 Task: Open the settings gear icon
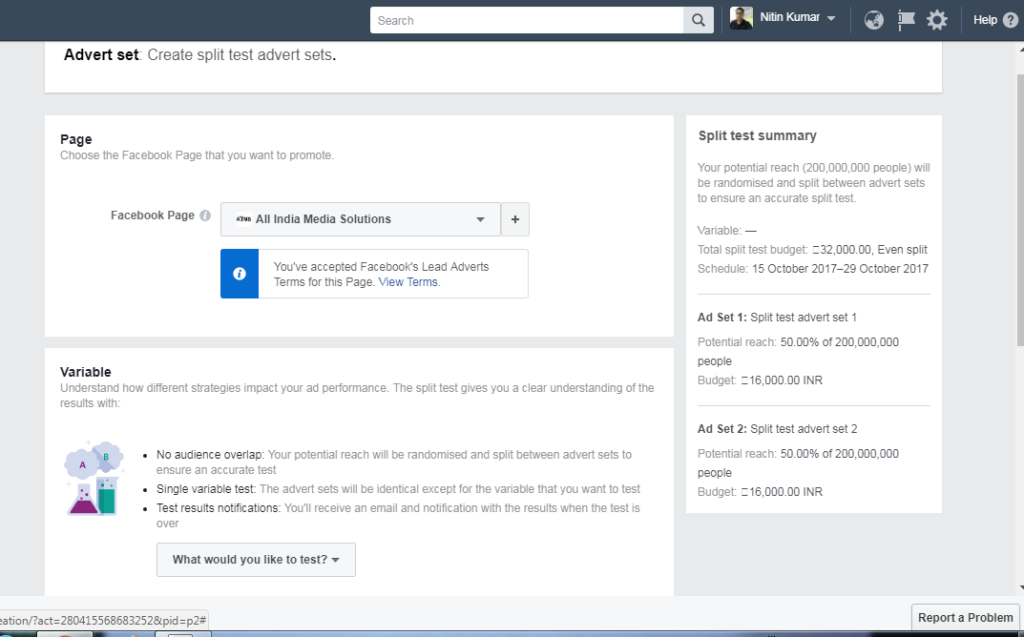(937, 20)
